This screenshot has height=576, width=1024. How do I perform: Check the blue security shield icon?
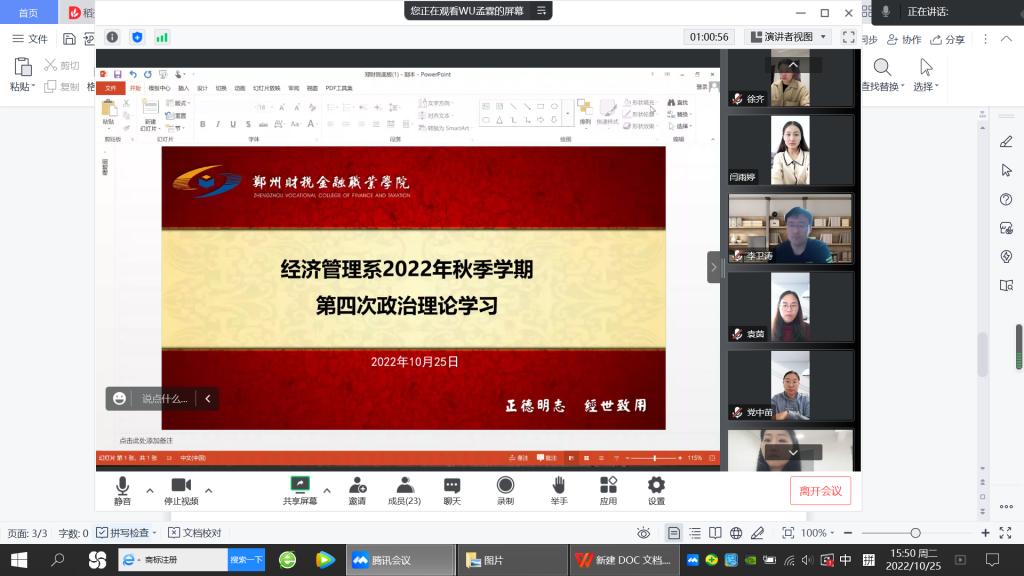[137, 37]
